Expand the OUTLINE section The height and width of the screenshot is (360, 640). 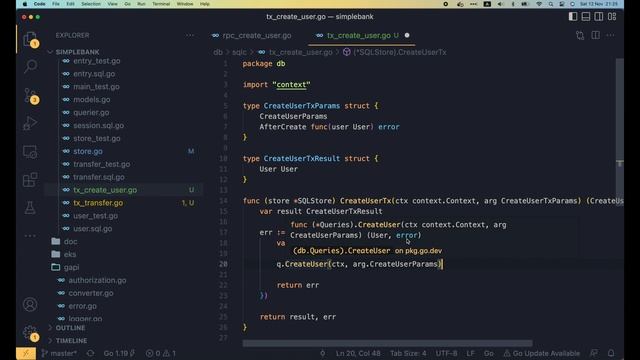(70, 328)
